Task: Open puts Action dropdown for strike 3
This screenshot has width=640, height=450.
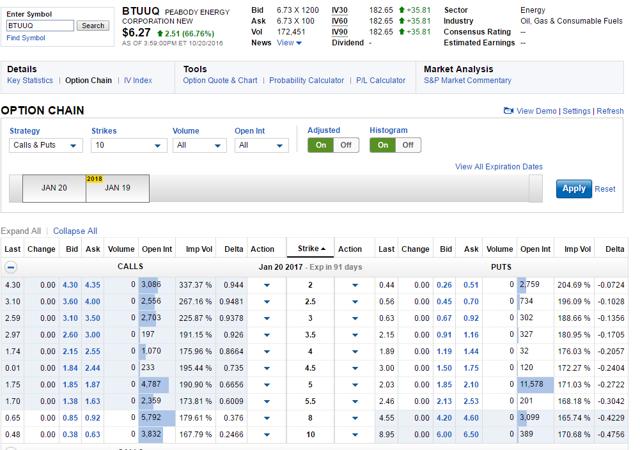Action: (355, 318)
